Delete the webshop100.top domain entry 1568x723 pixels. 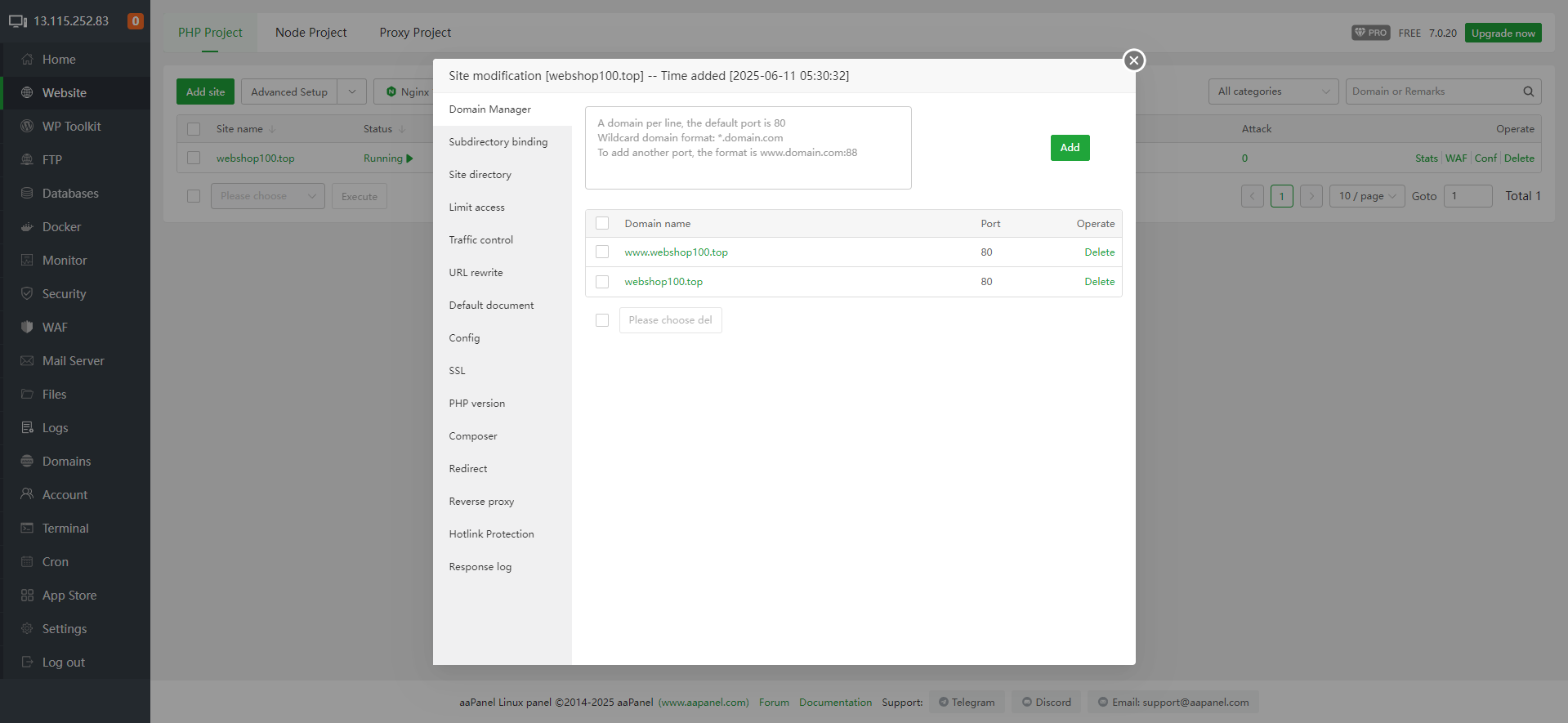(1099, 282)
